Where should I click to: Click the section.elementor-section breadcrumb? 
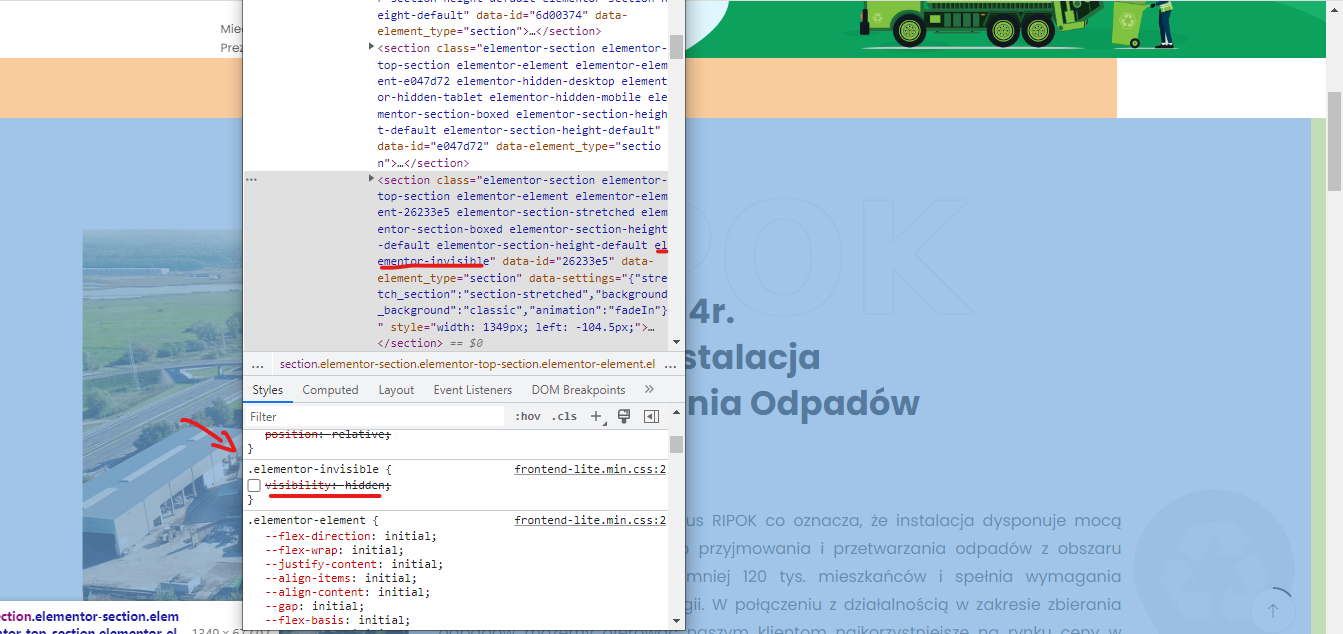[x=467, y=364]
